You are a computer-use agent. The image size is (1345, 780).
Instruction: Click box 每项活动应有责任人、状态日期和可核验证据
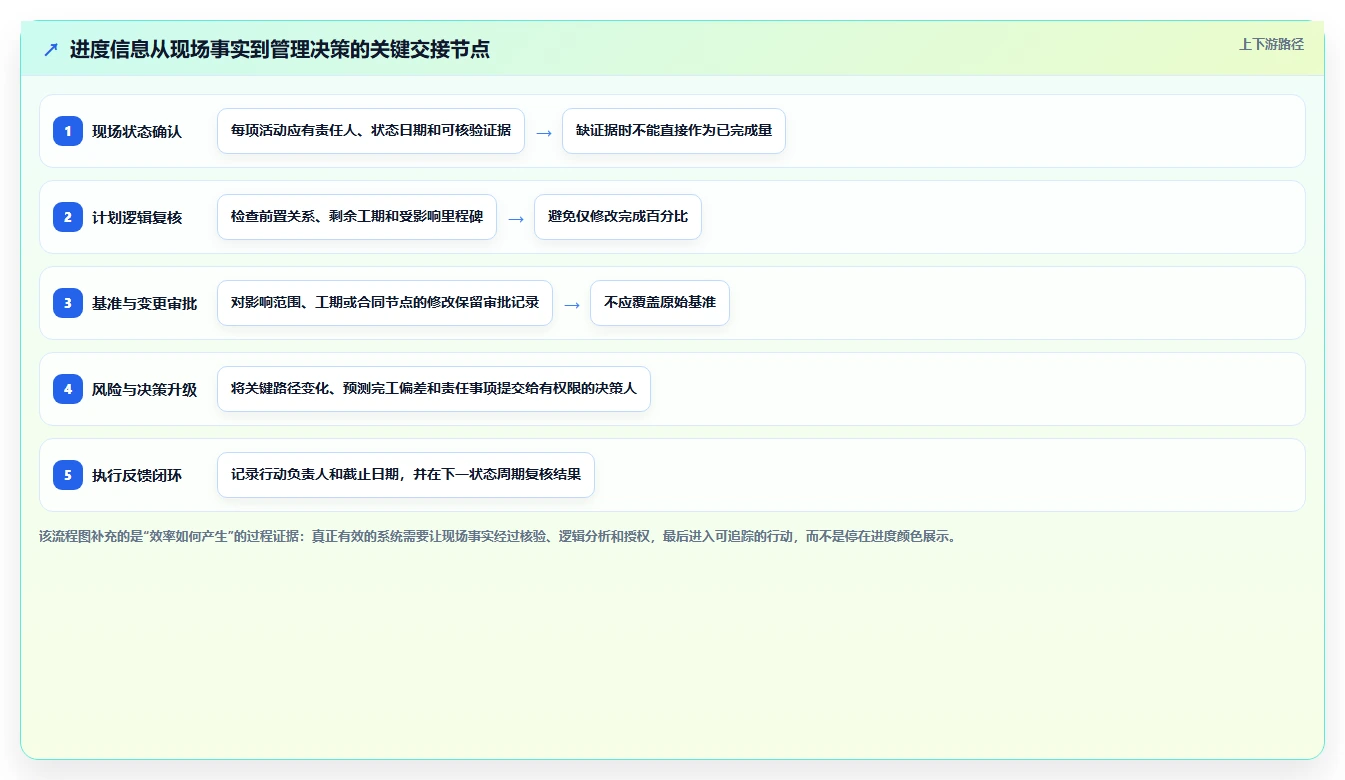pos(371,131)
